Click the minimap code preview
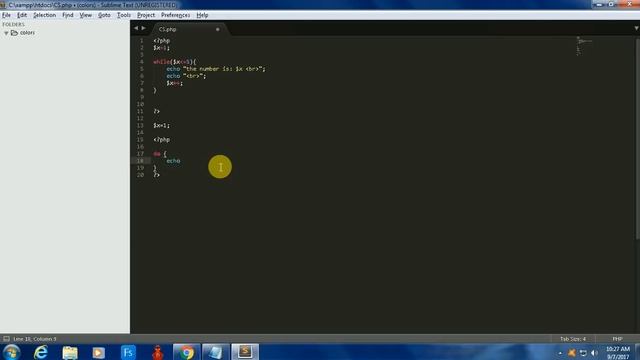 (x=584, y=45)
